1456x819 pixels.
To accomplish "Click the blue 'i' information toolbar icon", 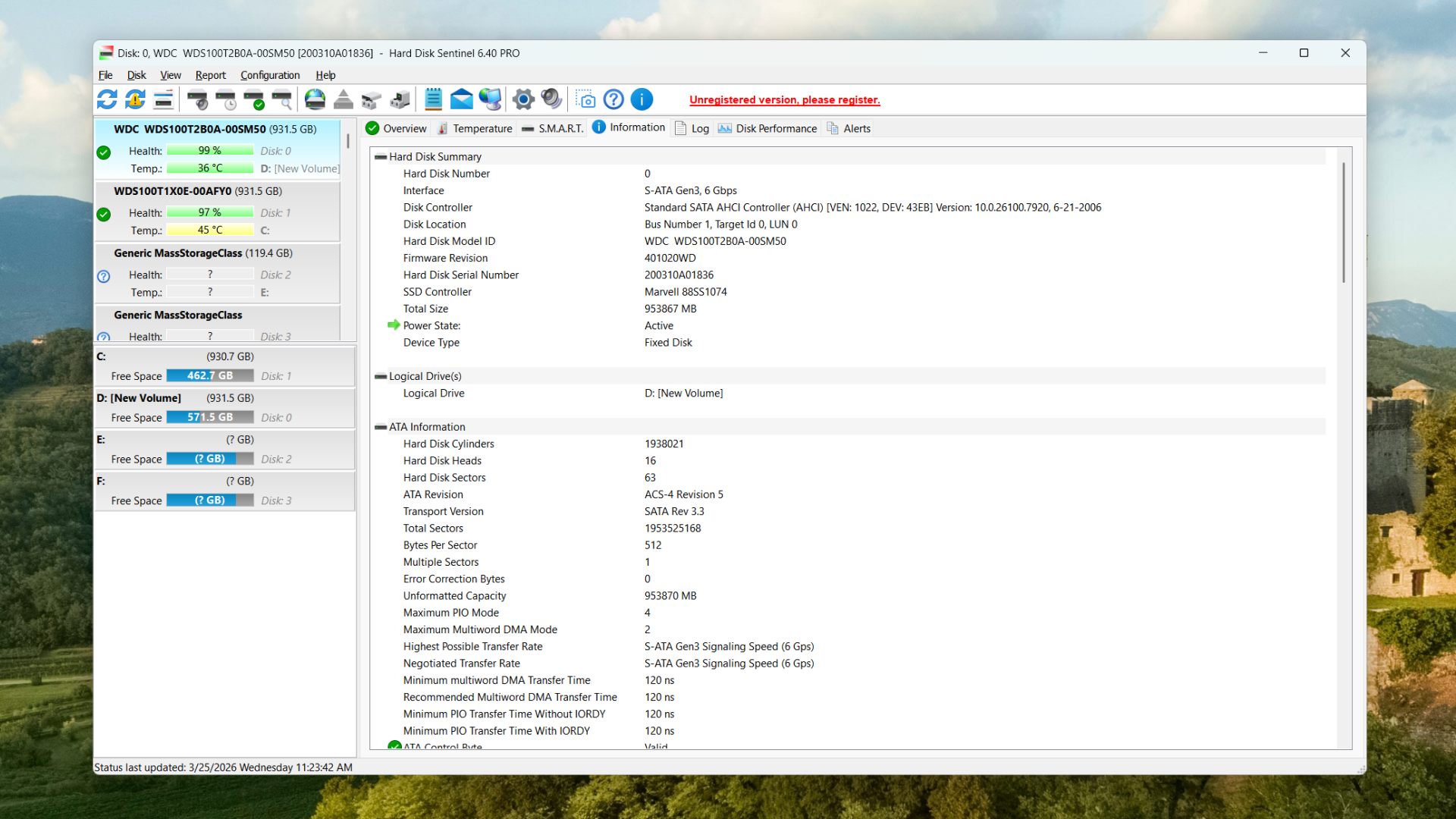I will (x=642, y=99).
